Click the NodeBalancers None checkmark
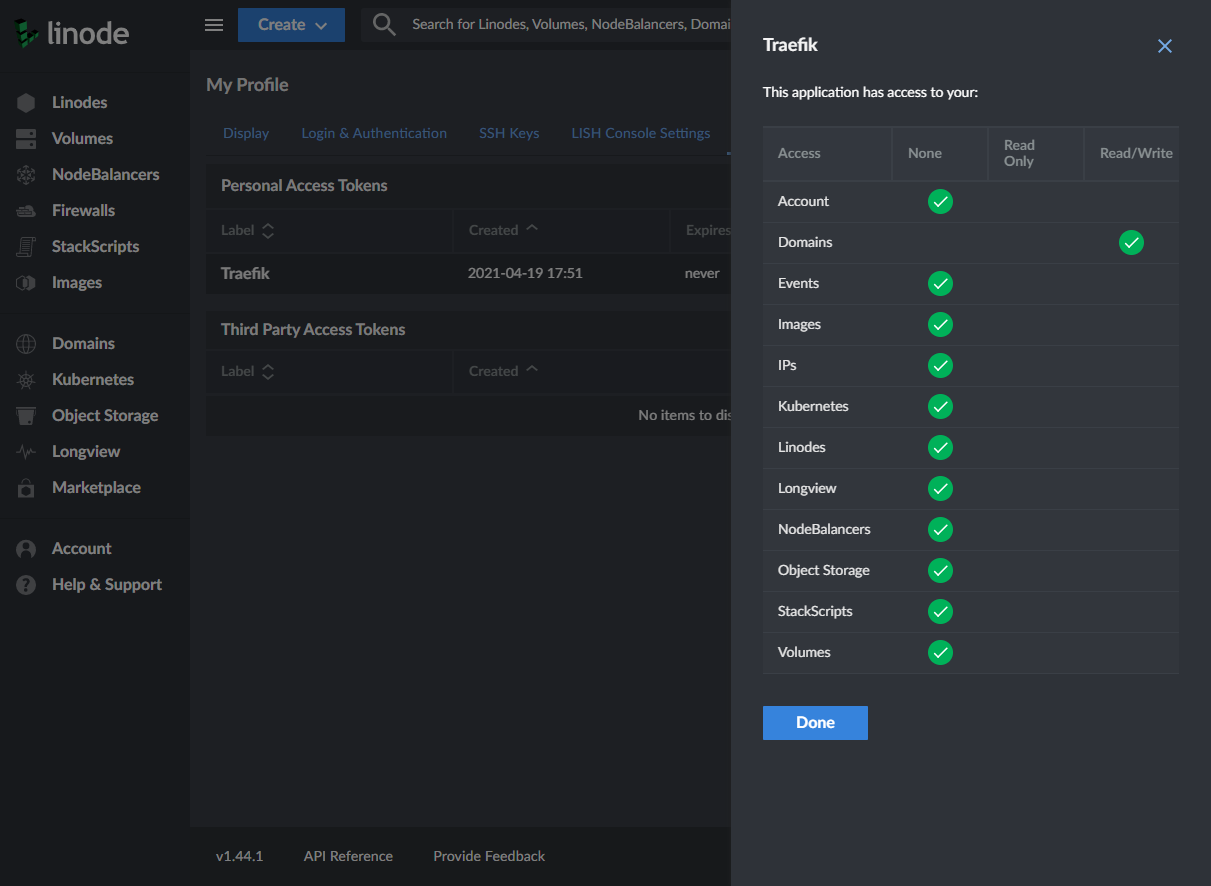The image size is (1211, 886). pyautogui.click(x=940, y=529)
